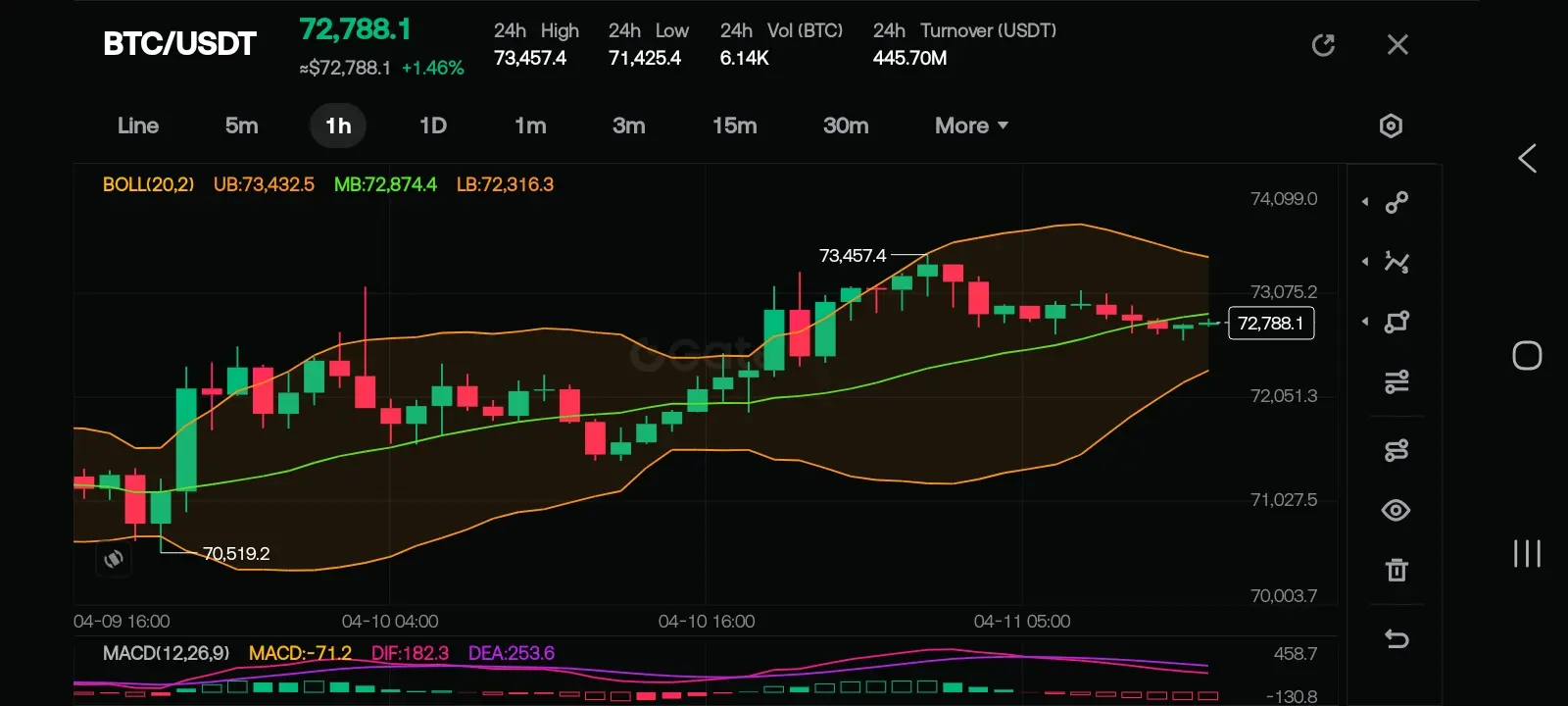The height and width of the screenshot is (706, 1568).
Task: Open the drawing style adjust icon
Action: click(1396, 450)
